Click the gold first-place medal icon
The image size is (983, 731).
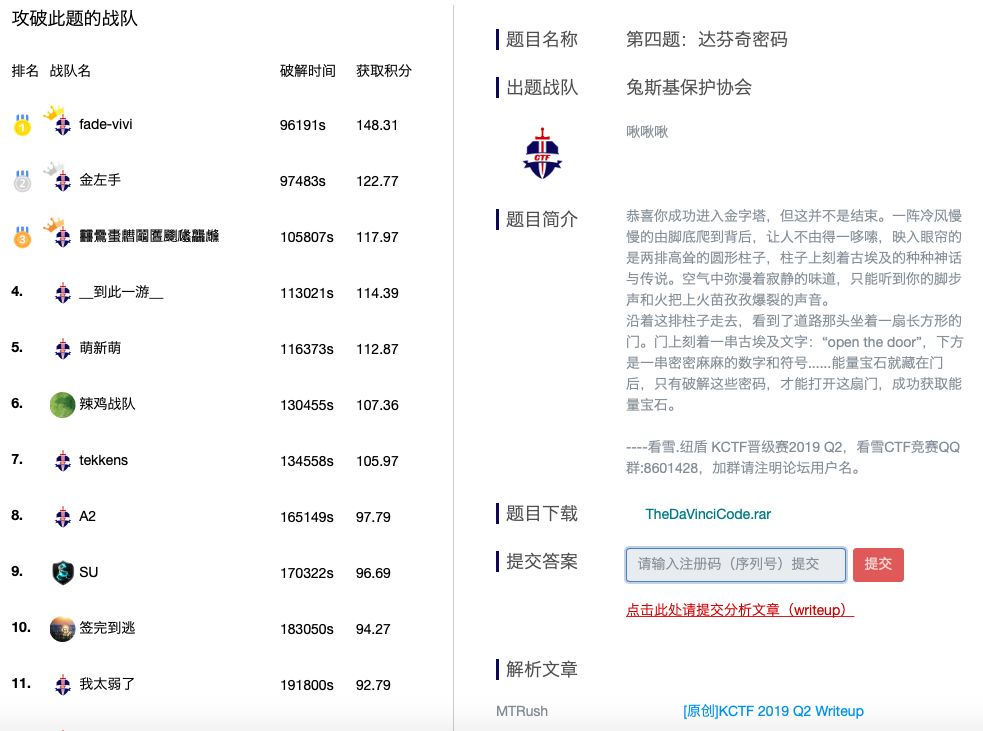(23, 124)
